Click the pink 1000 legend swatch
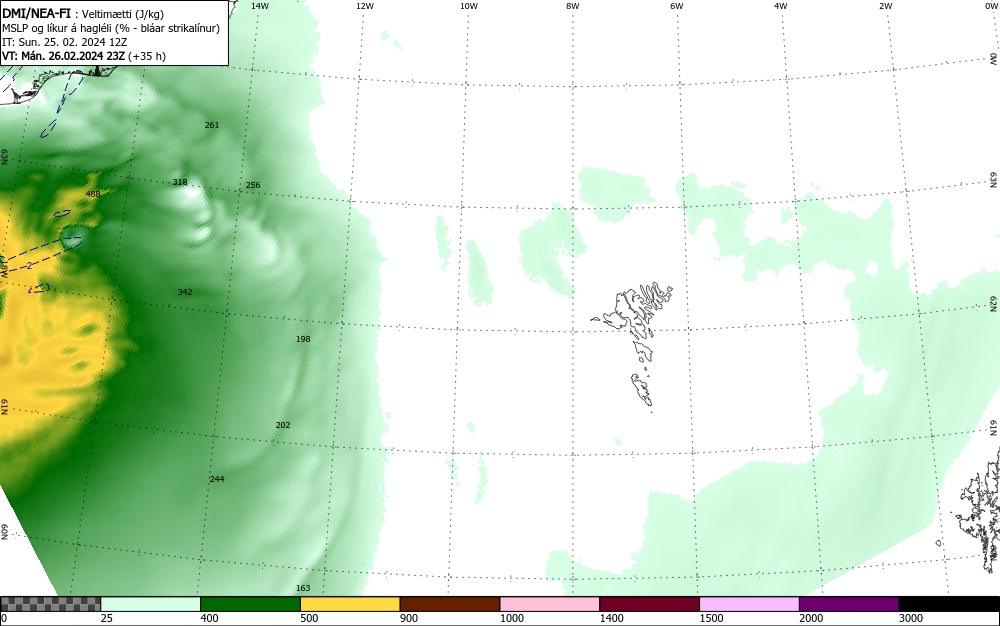The width and height of the screenshot is (1000, 626). 550,604
